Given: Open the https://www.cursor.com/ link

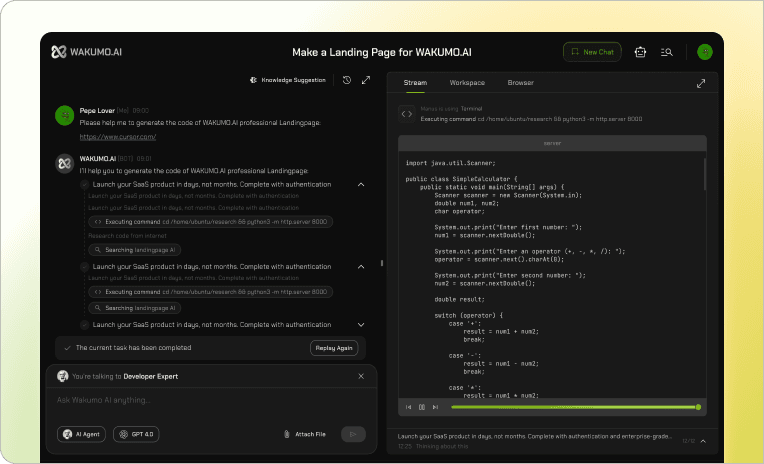Looking at the screenshot, I should [118, 137].
